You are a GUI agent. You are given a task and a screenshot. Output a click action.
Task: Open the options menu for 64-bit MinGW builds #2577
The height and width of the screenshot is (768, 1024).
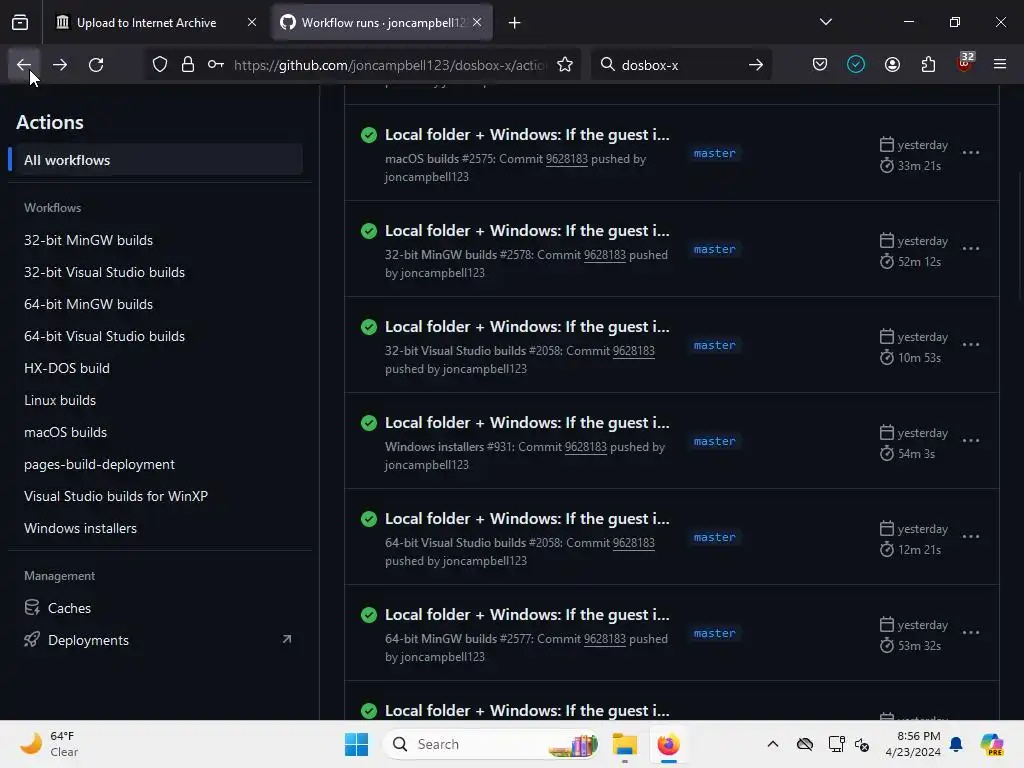[x=970, y=633]
